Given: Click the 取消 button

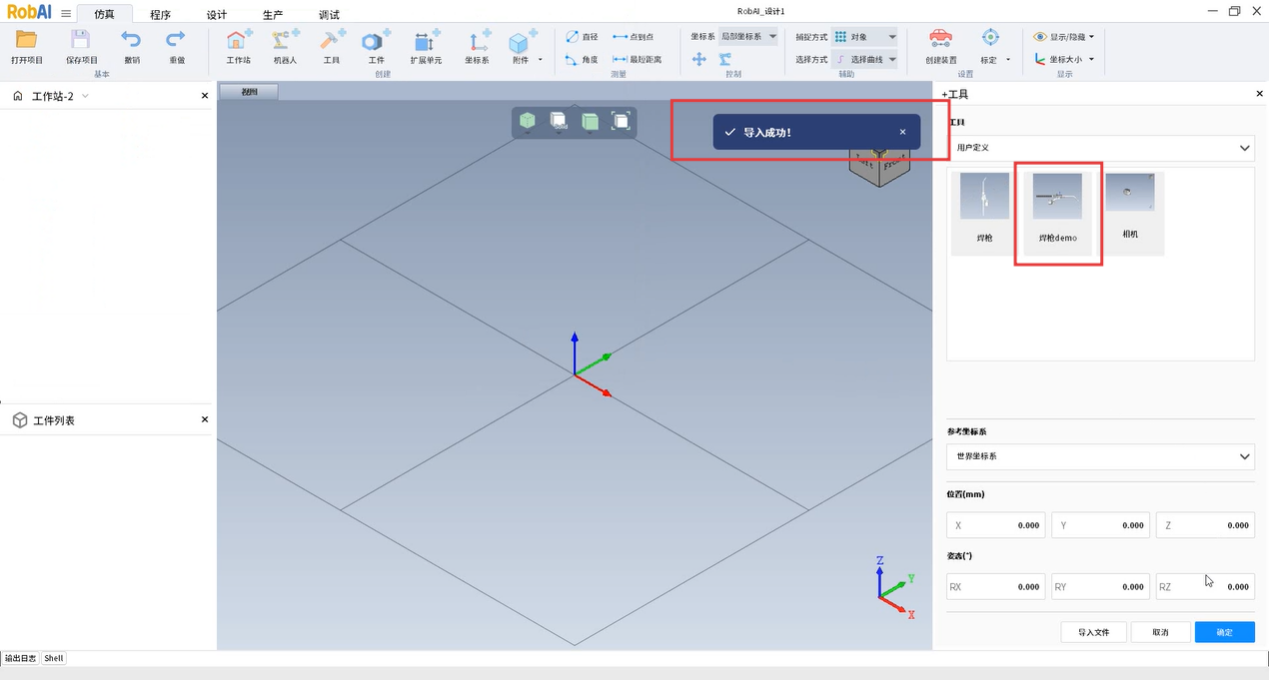Looking at the screenshot, I should [1160, 632].
